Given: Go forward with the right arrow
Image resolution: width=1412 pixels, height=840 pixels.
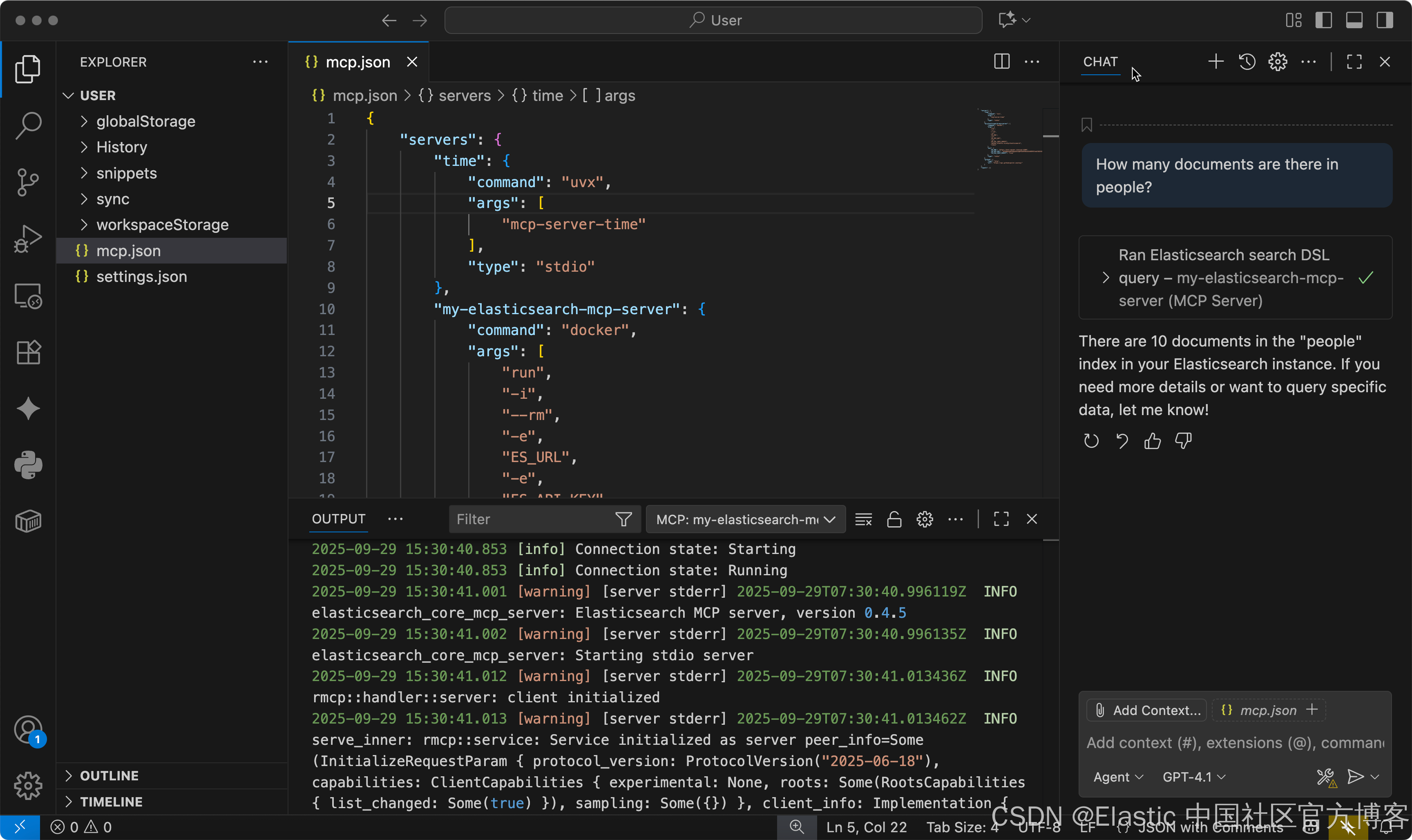Looking at the screenshot, I should [x=419, y=20].
